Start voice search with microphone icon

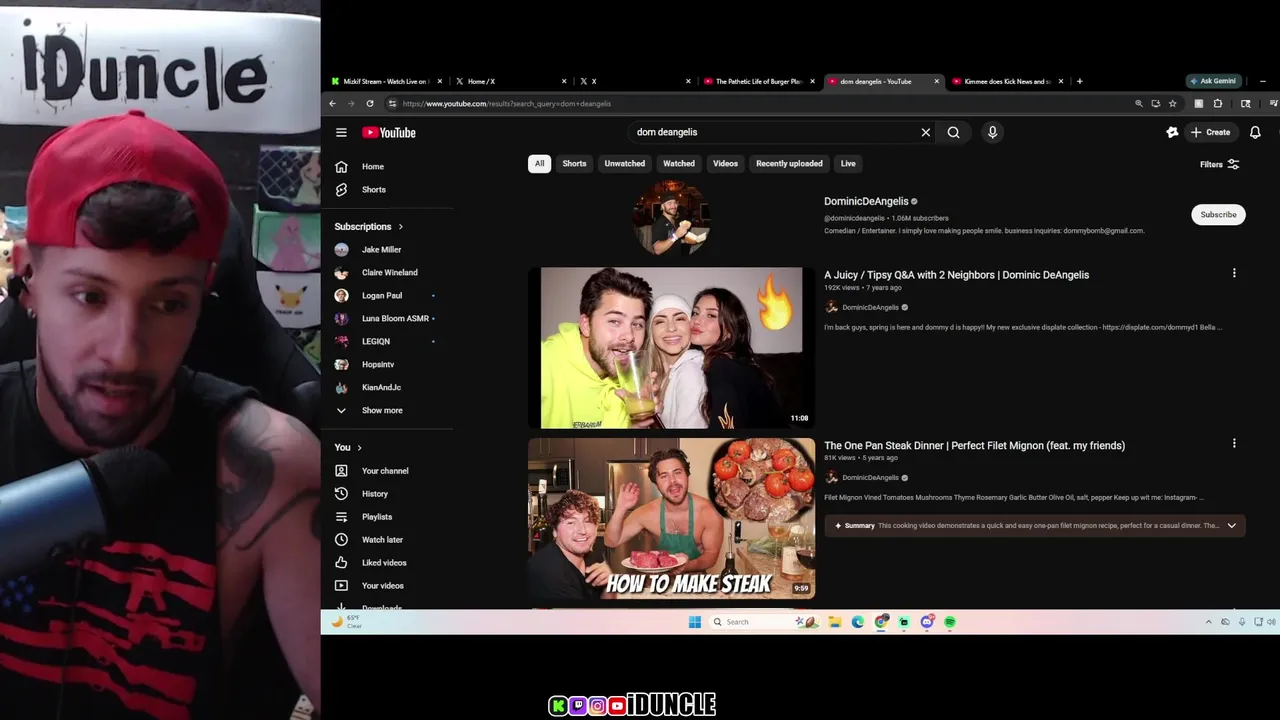pyautogui.click(x=992, y=132)
